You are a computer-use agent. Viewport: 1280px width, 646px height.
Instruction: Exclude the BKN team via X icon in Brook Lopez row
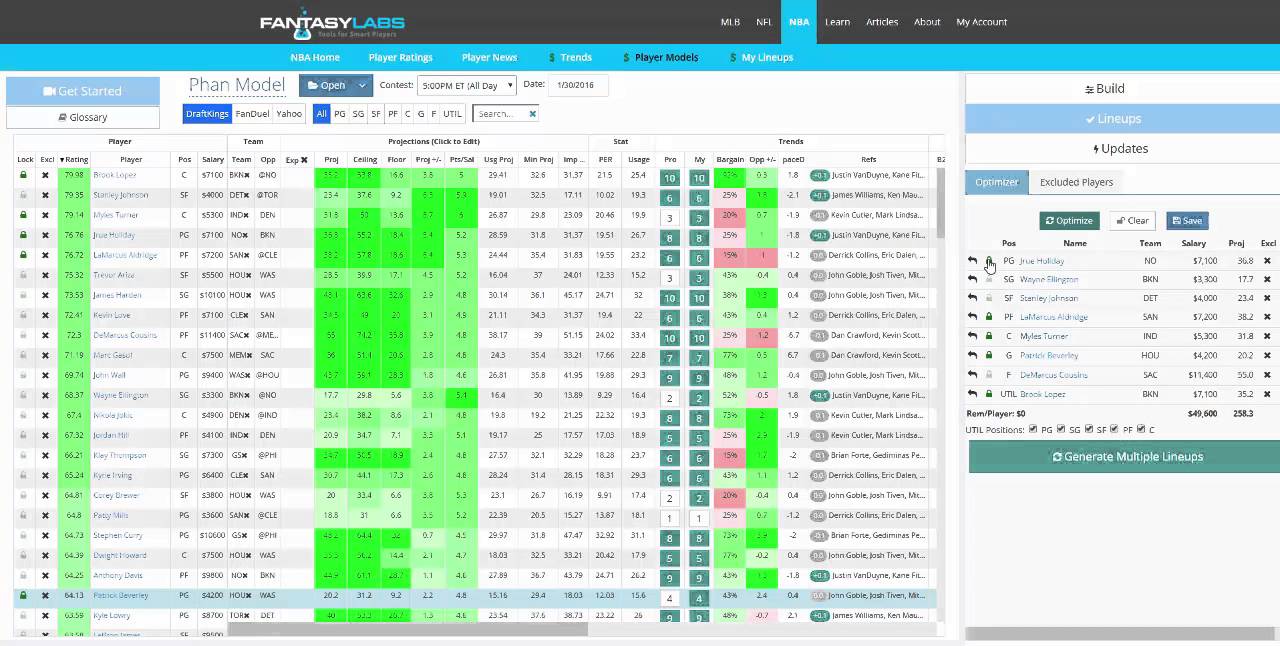(247, 175)
